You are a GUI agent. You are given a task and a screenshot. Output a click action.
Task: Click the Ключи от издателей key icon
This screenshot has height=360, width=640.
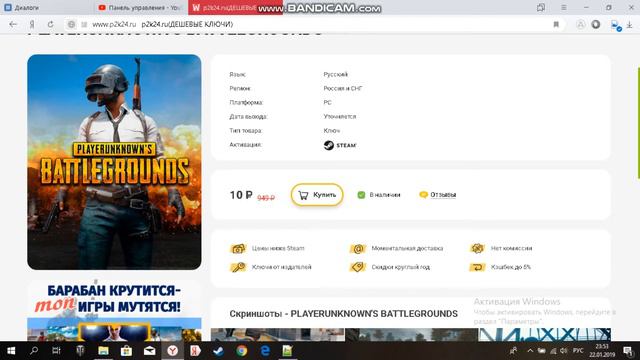point(238,267)
